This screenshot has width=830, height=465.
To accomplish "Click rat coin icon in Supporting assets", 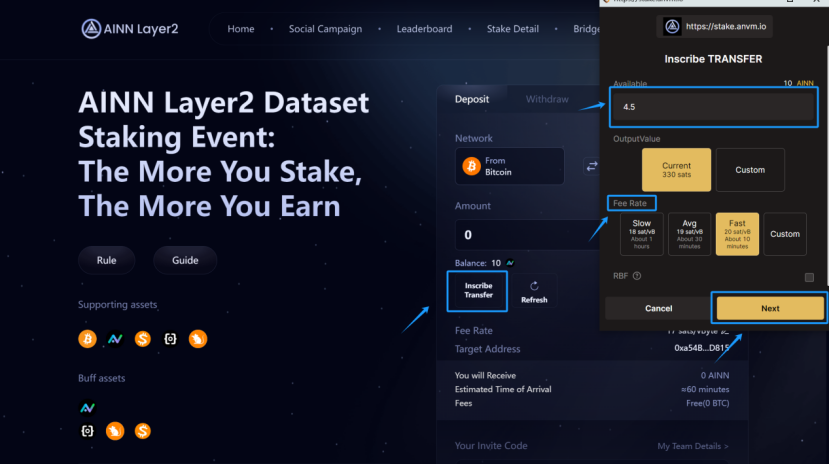I will click(198, 339).
